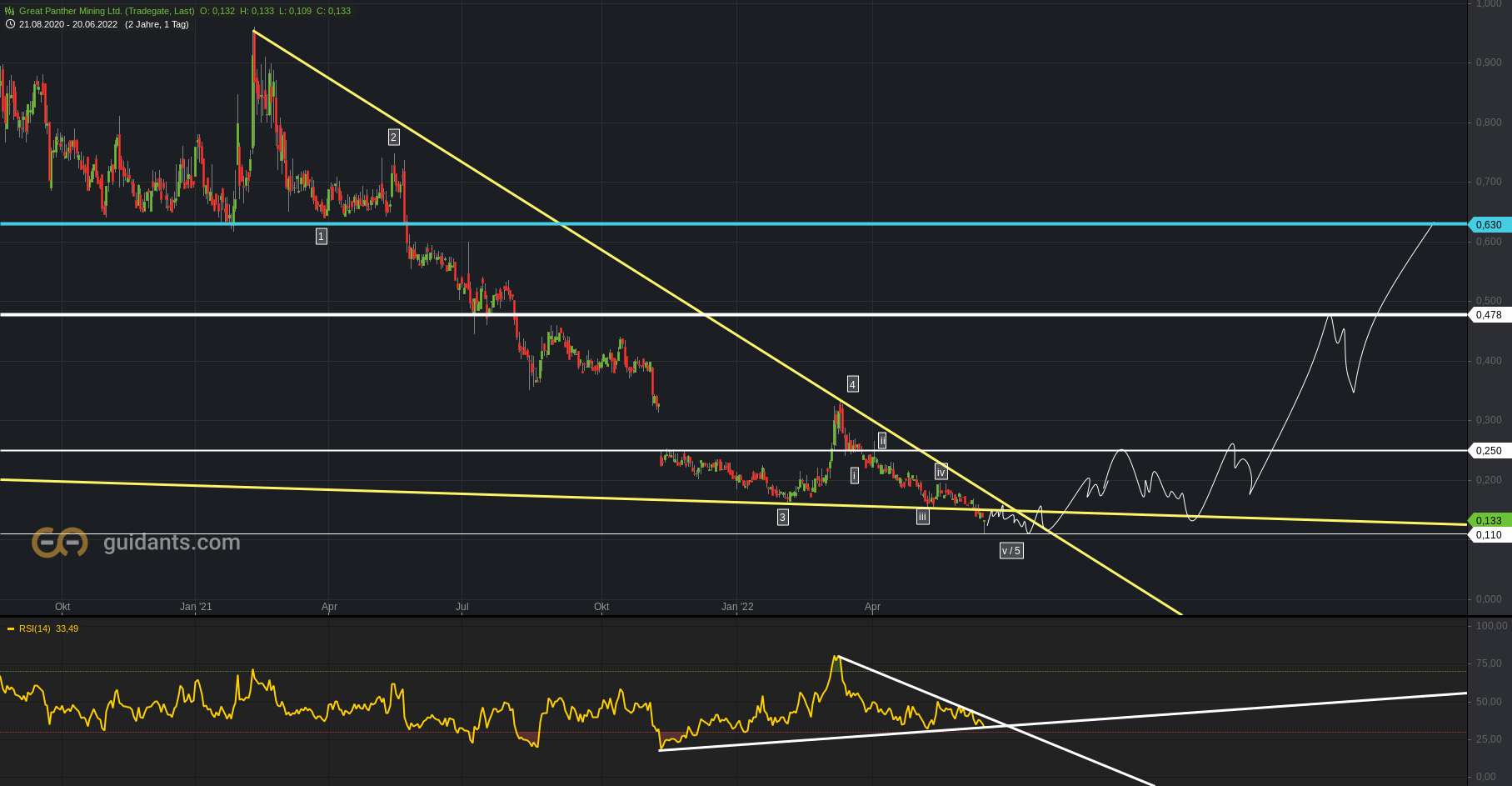The height and width of the screenshot is (786, 1512).
Task: Click sub-wave label 'iii' on the chart
Action: (922, 518)
